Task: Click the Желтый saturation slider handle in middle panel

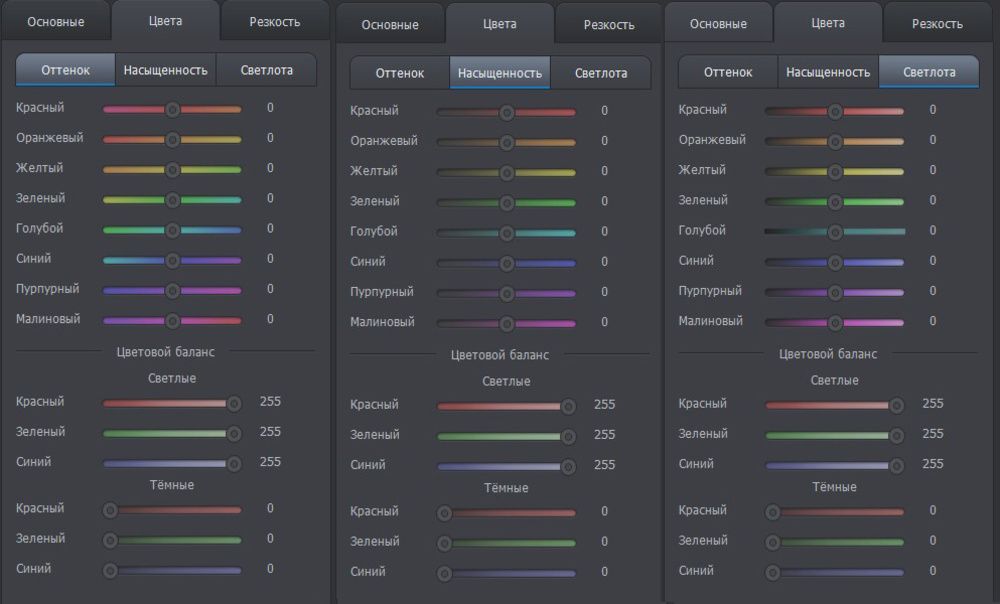Action: [x=506, y=172]
